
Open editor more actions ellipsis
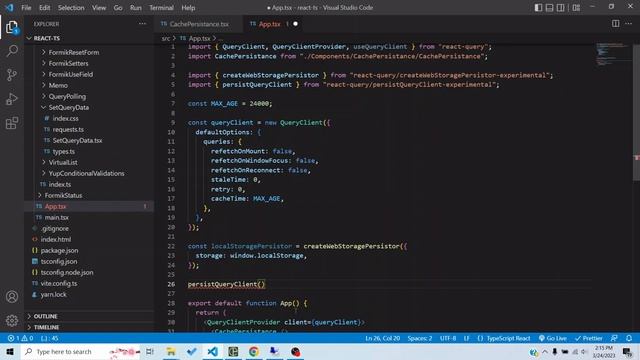pyautogui.click(x=629, y=24)
